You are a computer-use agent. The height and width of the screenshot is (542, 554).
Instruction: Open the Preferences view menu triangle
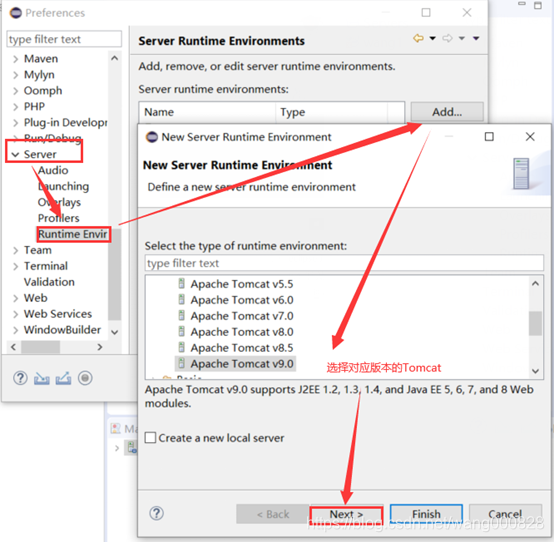476,38
